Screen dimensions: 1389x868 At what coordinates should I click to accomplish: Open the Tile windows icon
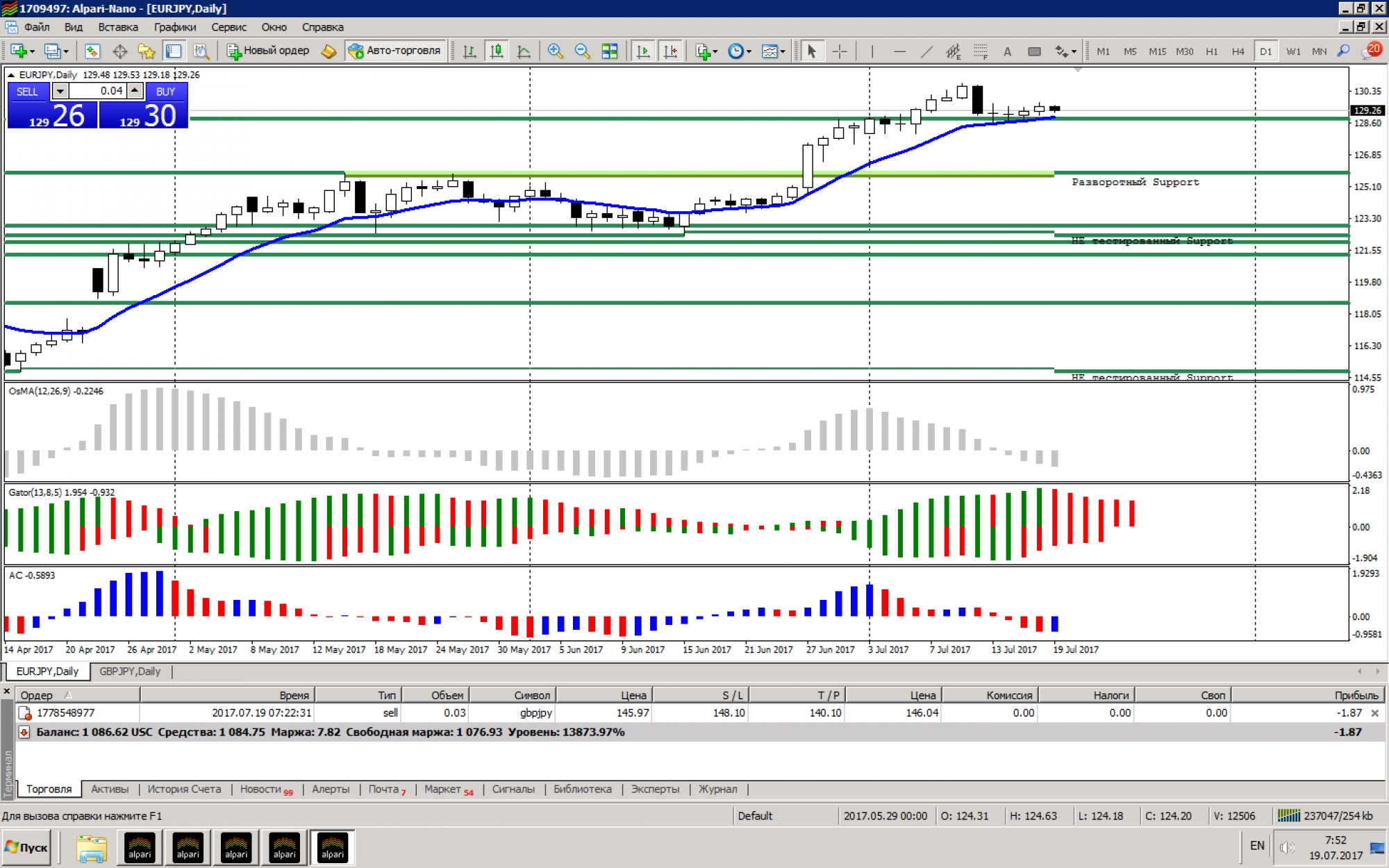[609, 51]
